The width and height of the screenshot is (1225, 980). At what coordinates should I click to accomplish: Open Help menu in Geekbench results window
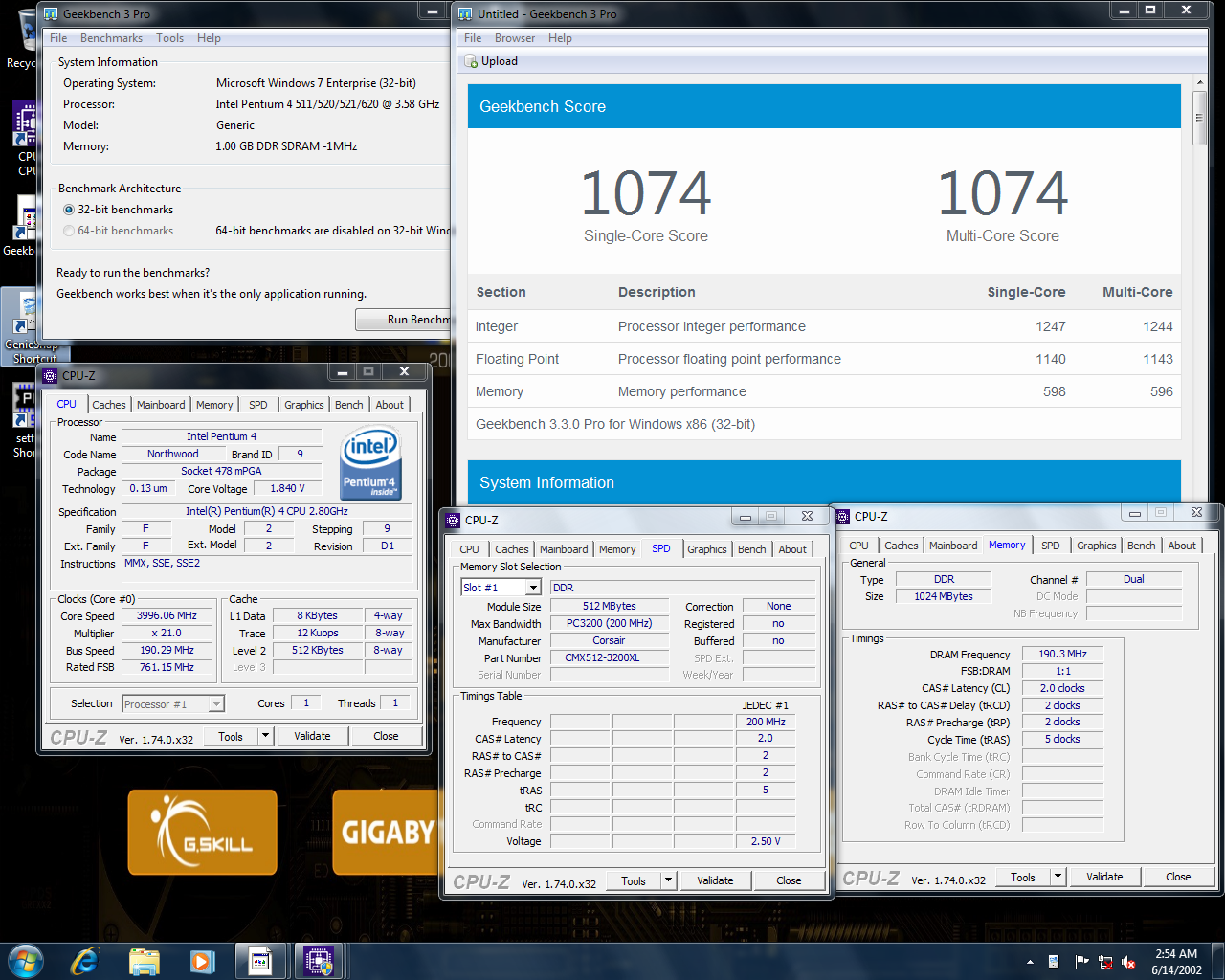[x=560, y=38]
